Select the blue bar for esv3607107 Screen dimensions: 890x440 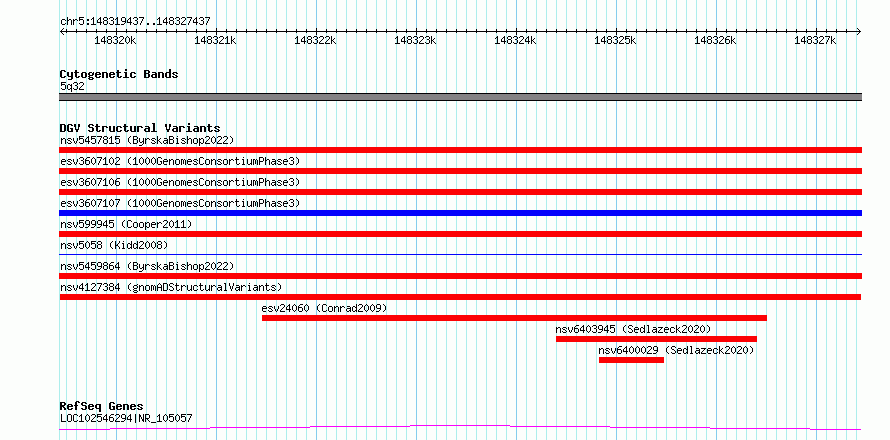(460, 213)
